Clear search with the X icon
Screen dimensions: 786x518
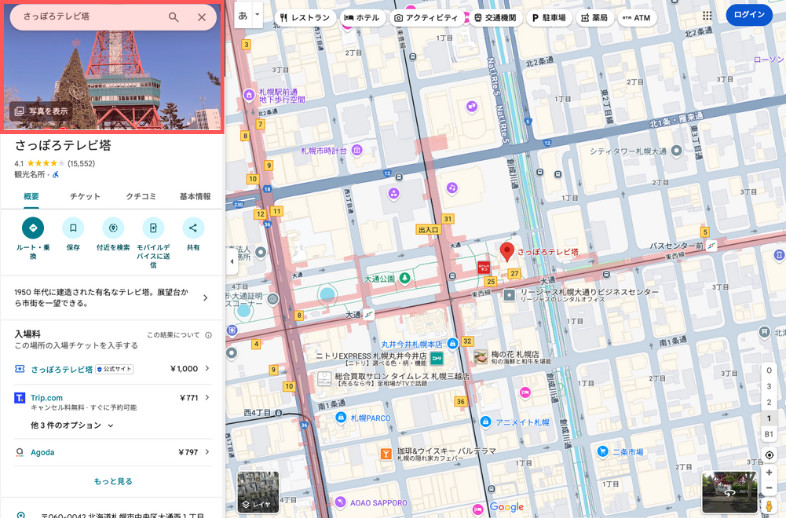202,17
